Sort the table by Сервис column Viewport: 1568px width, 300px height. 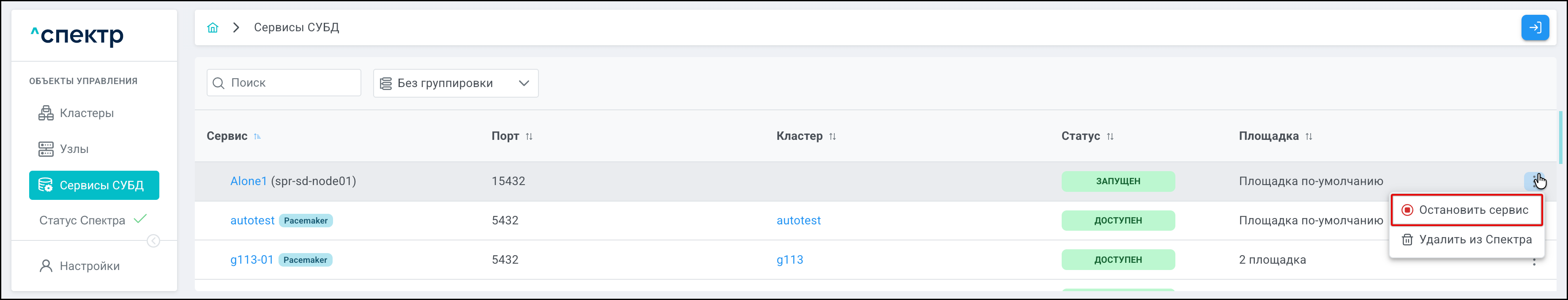[x=257, y=136]
